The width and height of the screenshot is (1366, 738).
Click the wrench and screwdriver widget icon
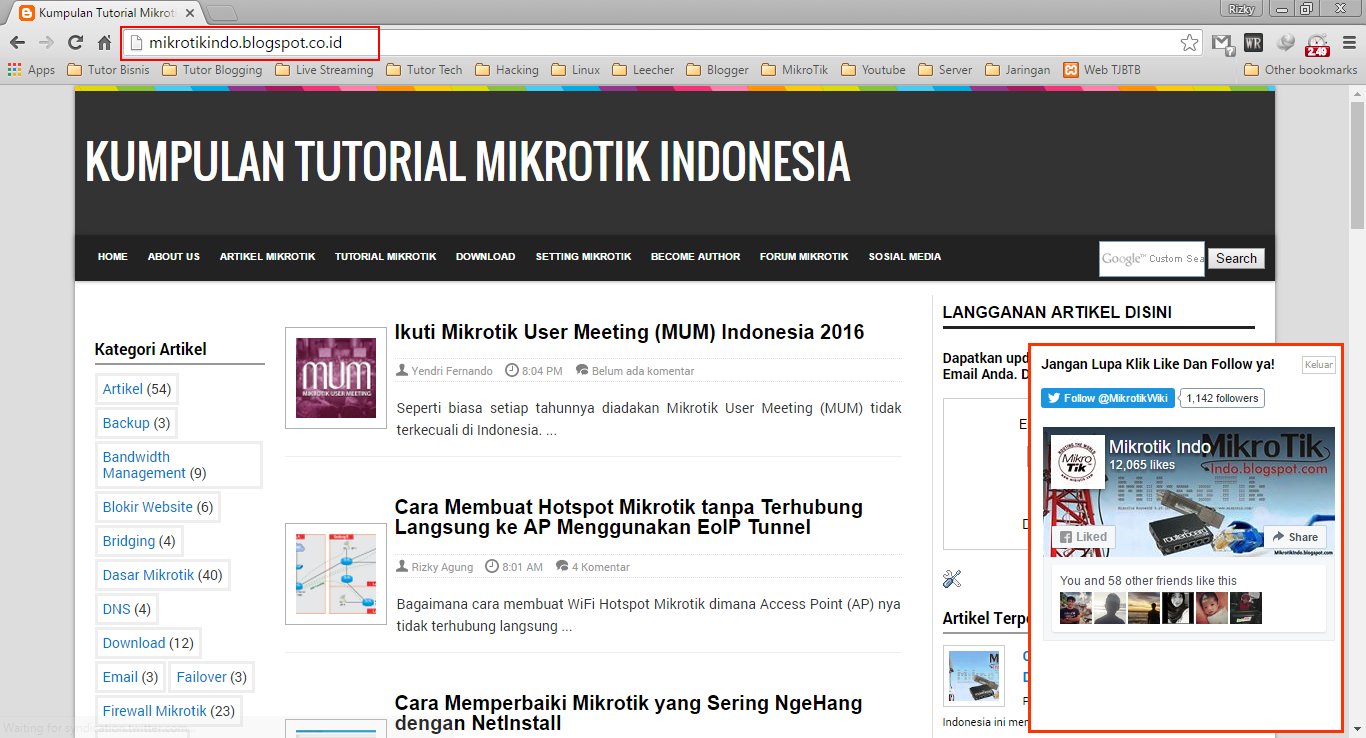952,578
